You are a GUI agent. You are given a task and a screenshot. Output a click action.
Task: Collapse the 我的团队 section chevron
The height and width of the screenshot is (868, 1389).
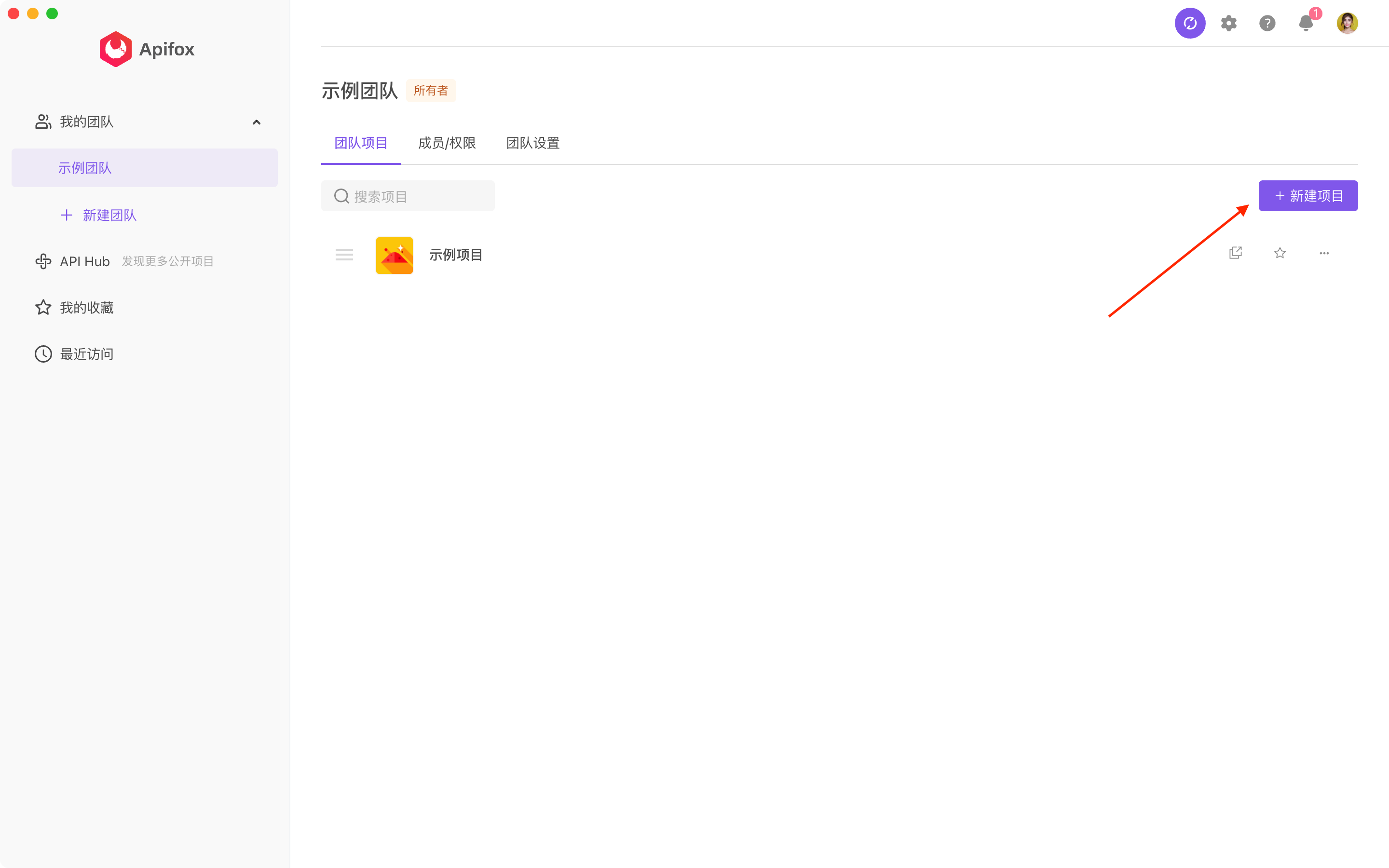(x=257, y=122)
